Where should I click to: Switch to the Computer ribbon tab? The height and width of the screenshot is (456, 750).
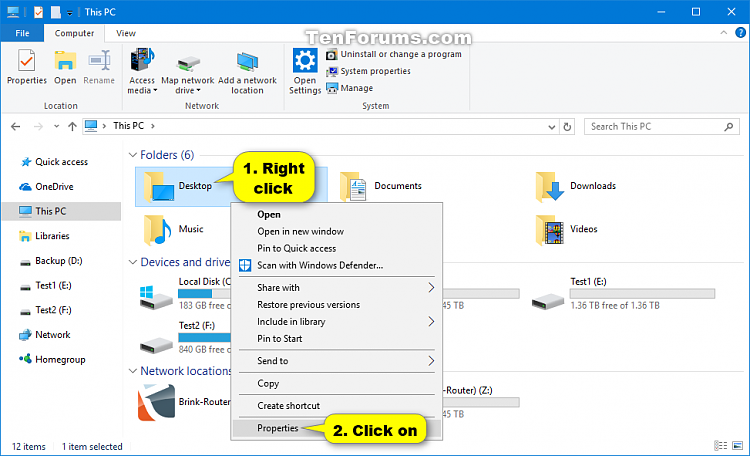[74, 33]
